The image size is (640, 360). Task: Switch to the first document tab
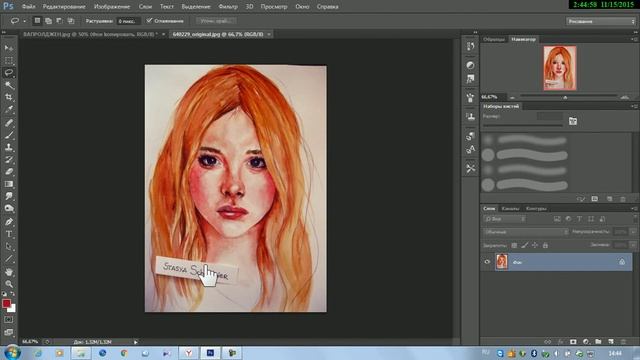point(89,34)
